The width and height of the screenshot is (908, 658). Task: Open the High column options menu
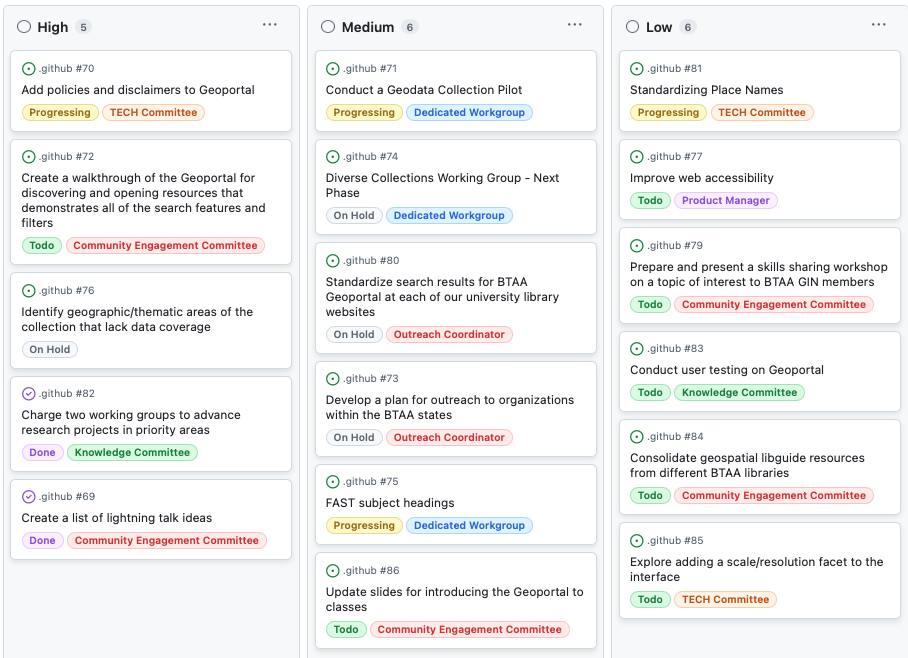270,25
